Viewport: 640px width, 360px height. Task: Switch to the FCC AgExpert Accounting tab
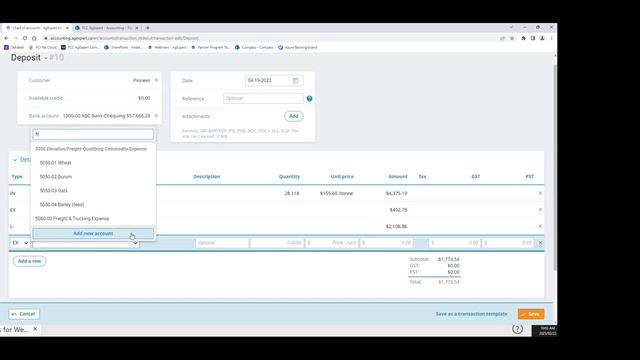107,28
